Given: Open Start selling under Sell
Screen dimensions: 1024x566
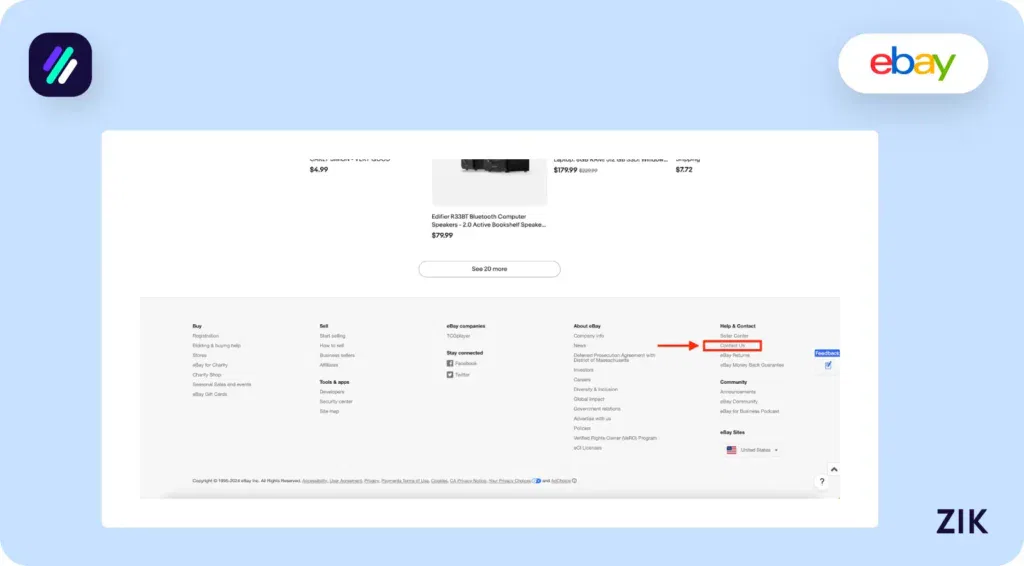Looking at the screenshot, I should [x=332, y=336].
